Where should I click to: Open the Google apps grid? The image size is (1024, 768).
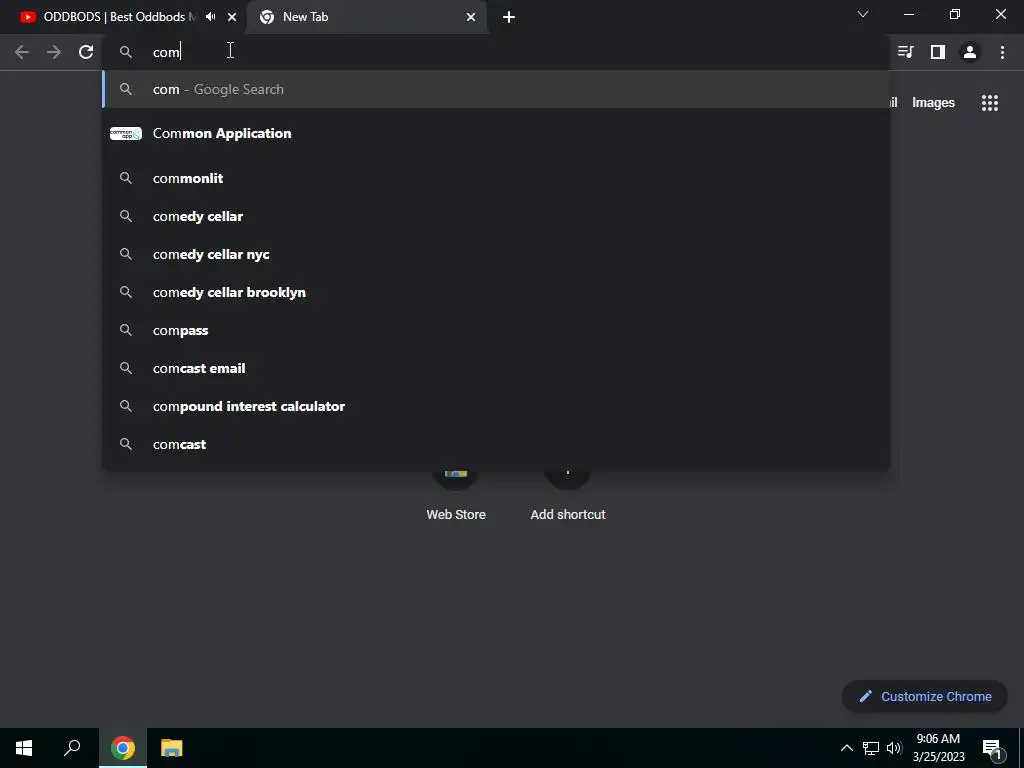990,103
